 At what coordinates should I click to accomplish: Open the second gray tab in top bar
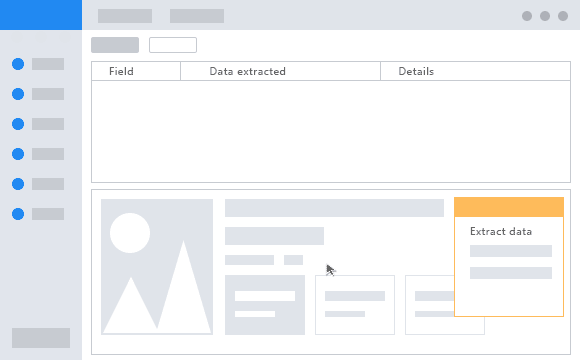197,16
